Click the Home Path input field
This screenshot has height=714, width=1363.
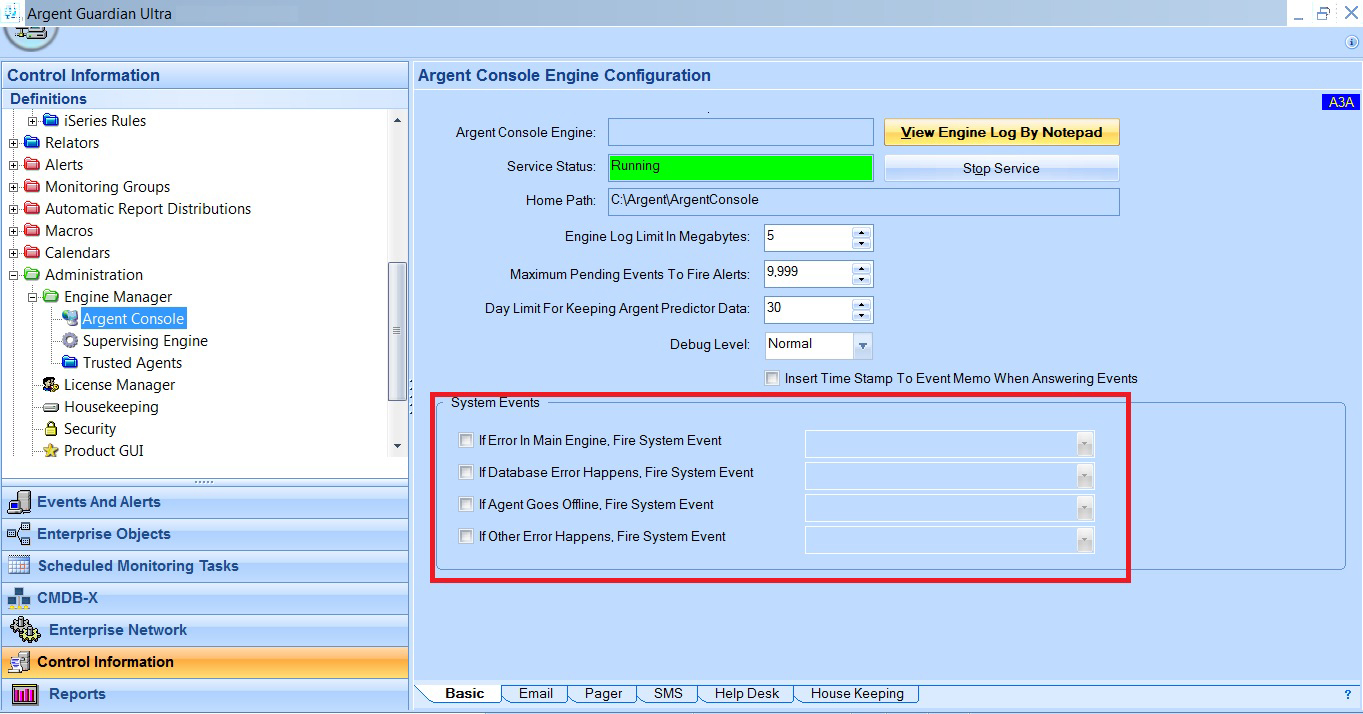click(863, 200)
